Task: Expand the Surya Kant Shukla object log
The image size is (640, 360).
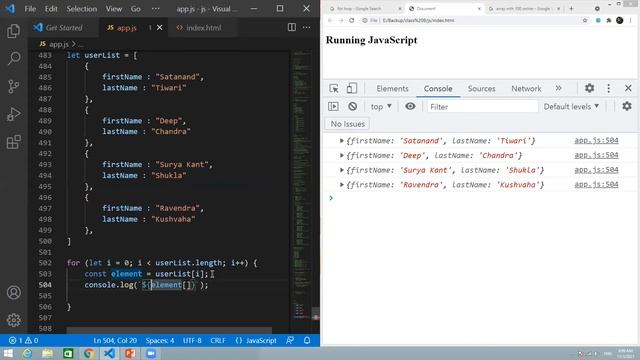Action: tap(342, 170)
